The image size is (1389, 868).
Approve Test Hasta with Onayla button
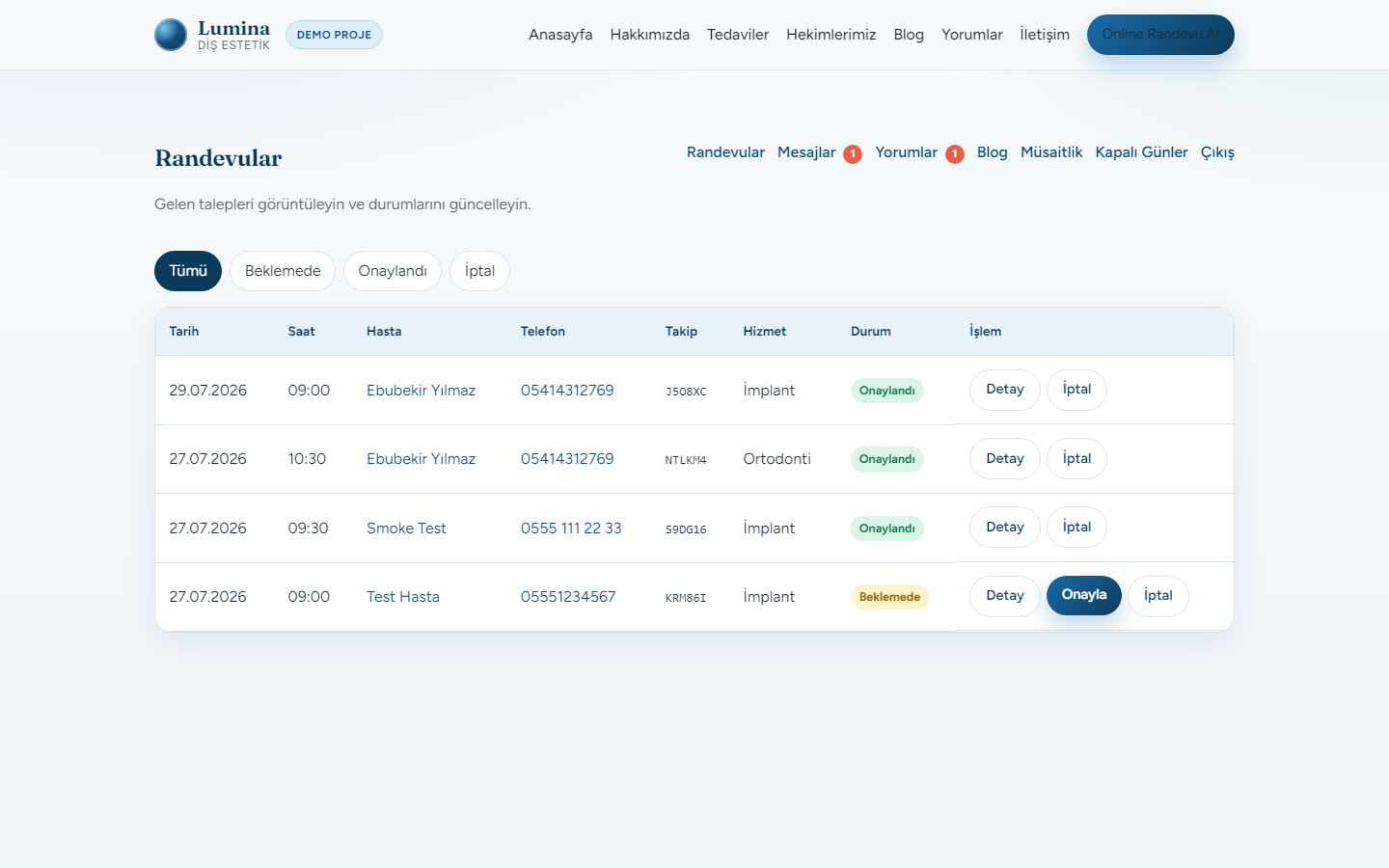(1084, 595)
